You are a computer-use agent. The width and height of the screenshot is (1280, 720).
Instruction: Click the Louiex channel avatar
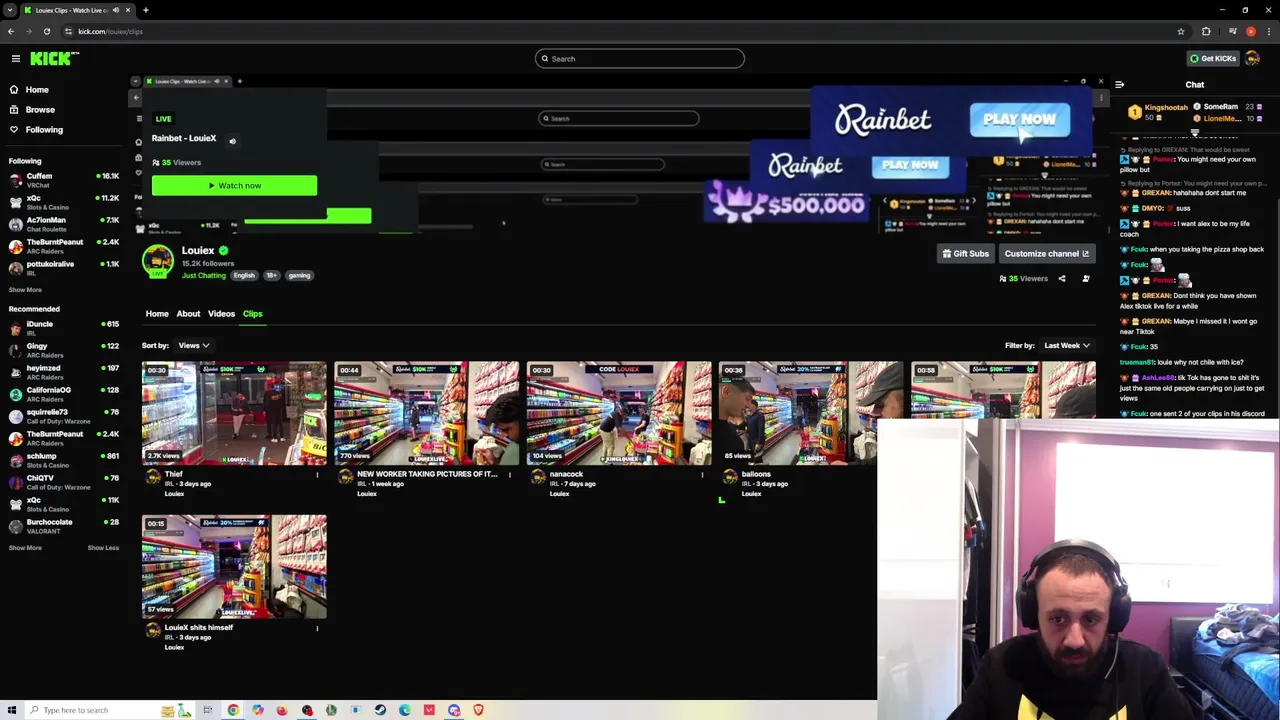point(157,262)
